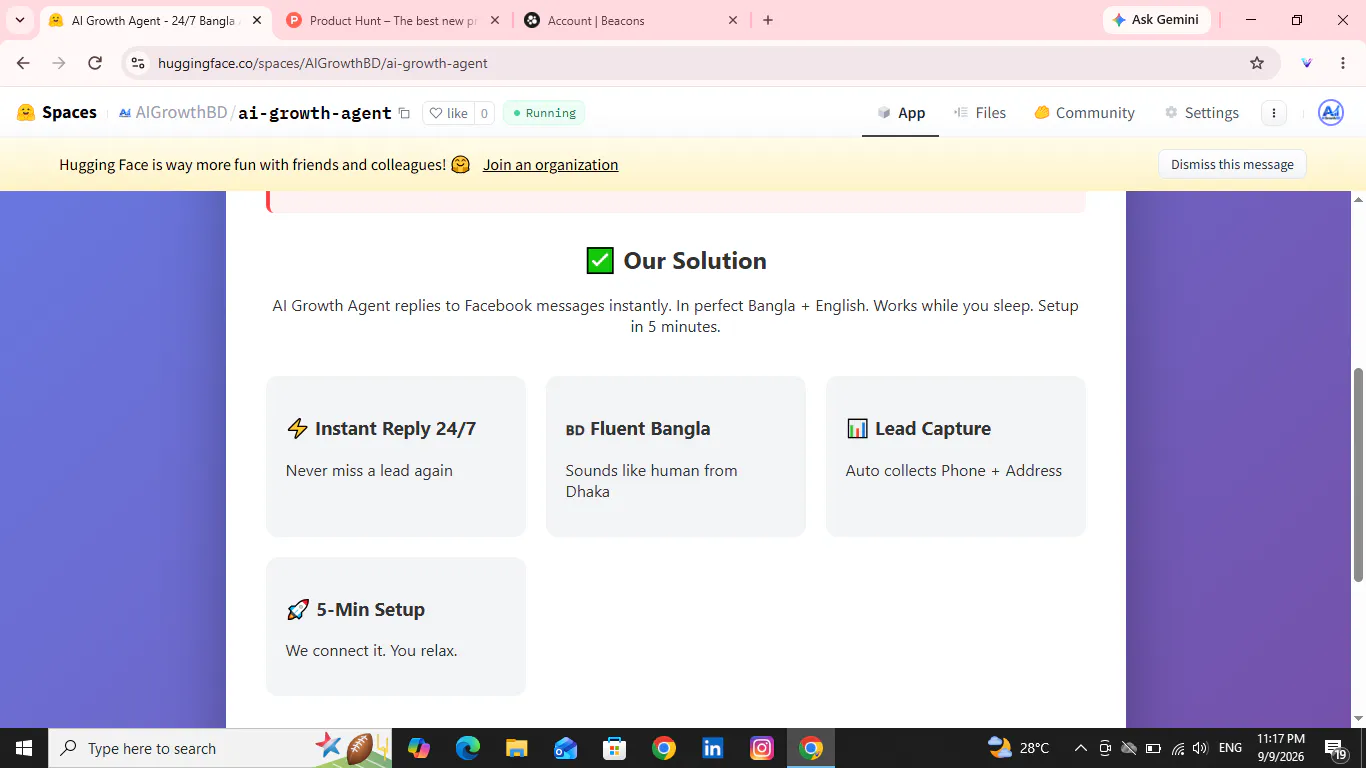1366x768 pixels.
Task: Click "Sounds like human from Dhaka" text
Action: [x=652, y=481]
